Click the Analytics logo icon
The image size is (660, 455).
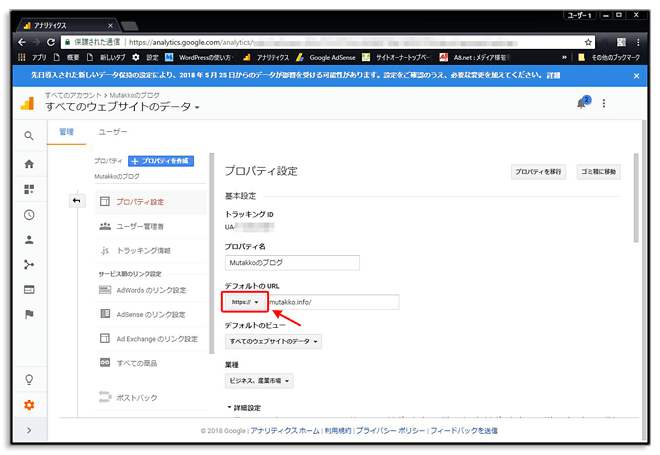point(27,103)
